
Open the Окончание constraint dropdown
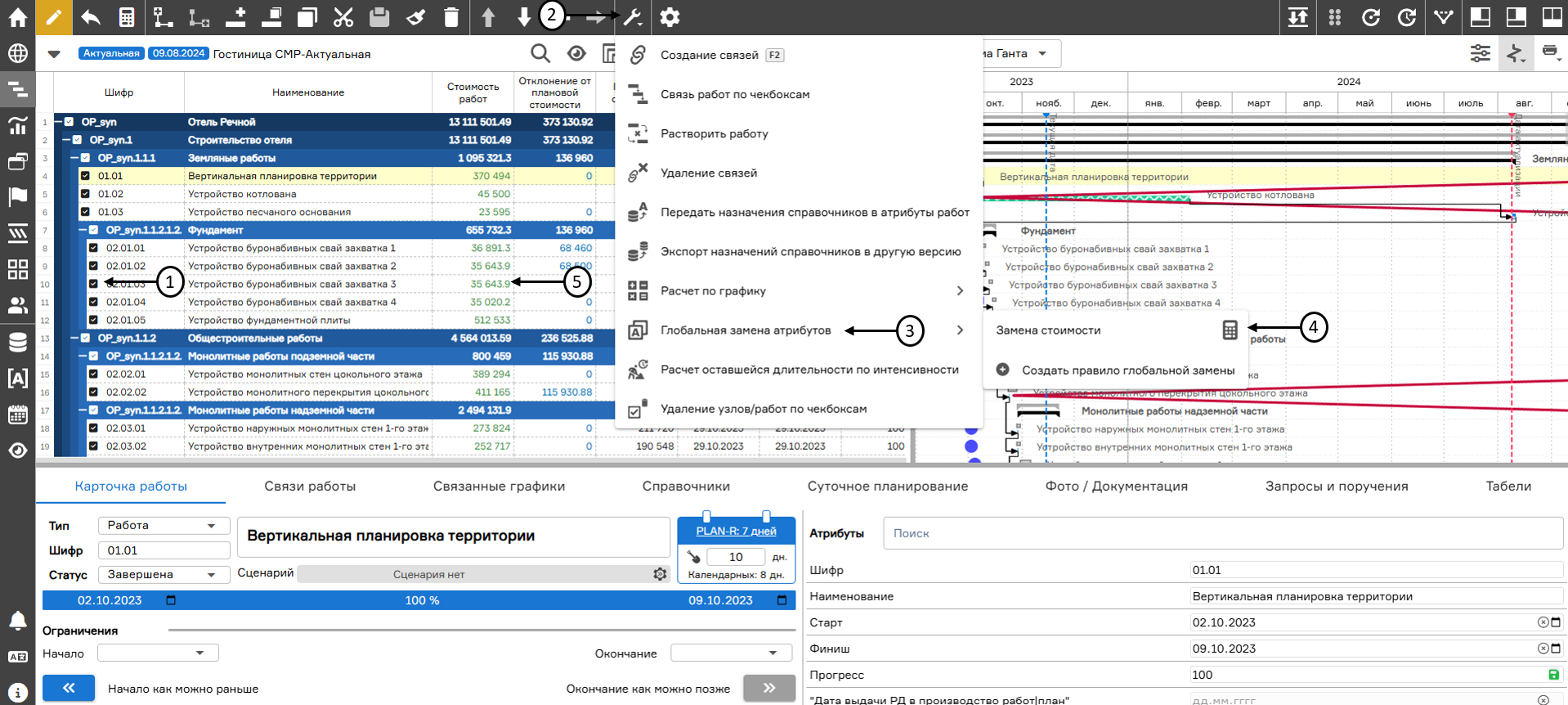[x=732, y=653]
